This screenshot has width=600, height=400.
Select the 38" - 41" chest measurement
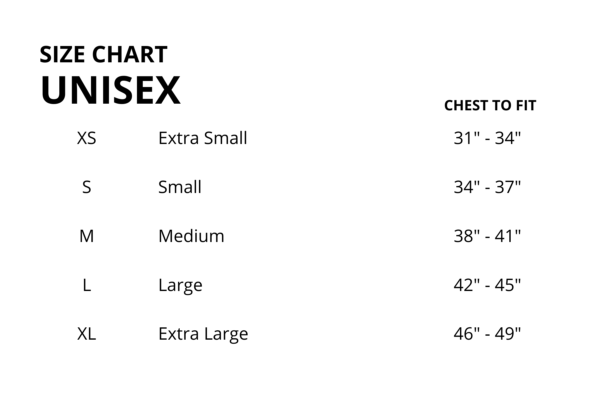click(487, 236)
